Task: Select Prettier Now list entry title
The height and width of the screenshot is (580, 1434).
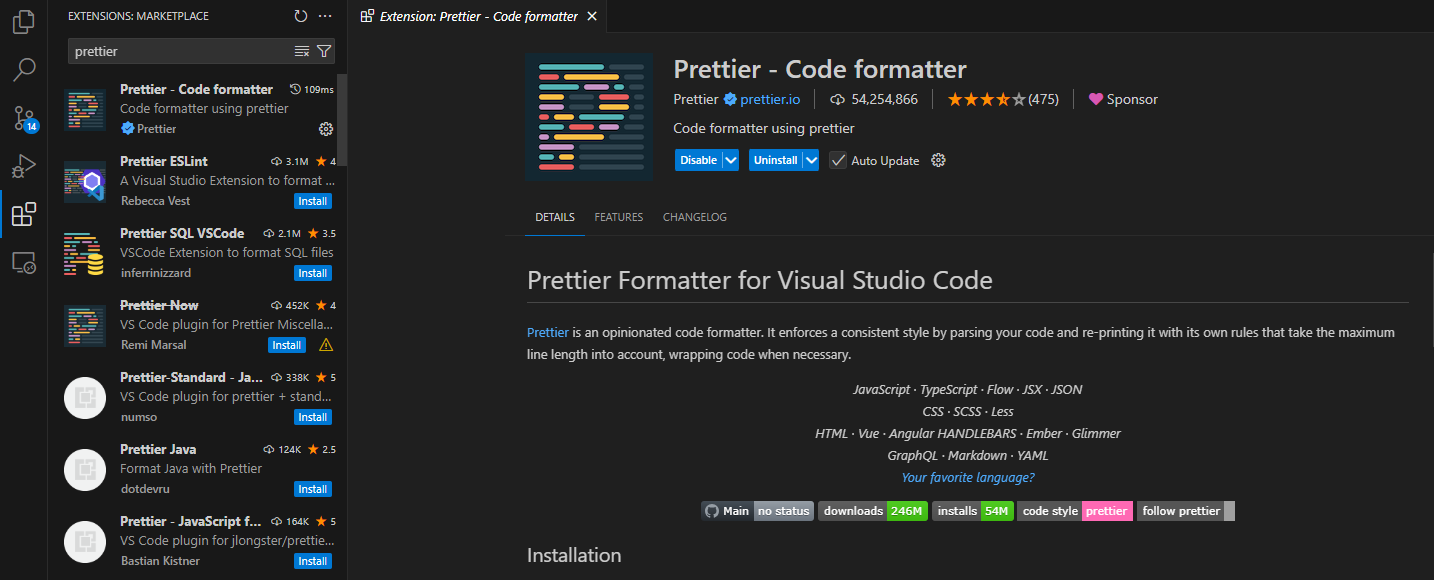Action: 159,305
